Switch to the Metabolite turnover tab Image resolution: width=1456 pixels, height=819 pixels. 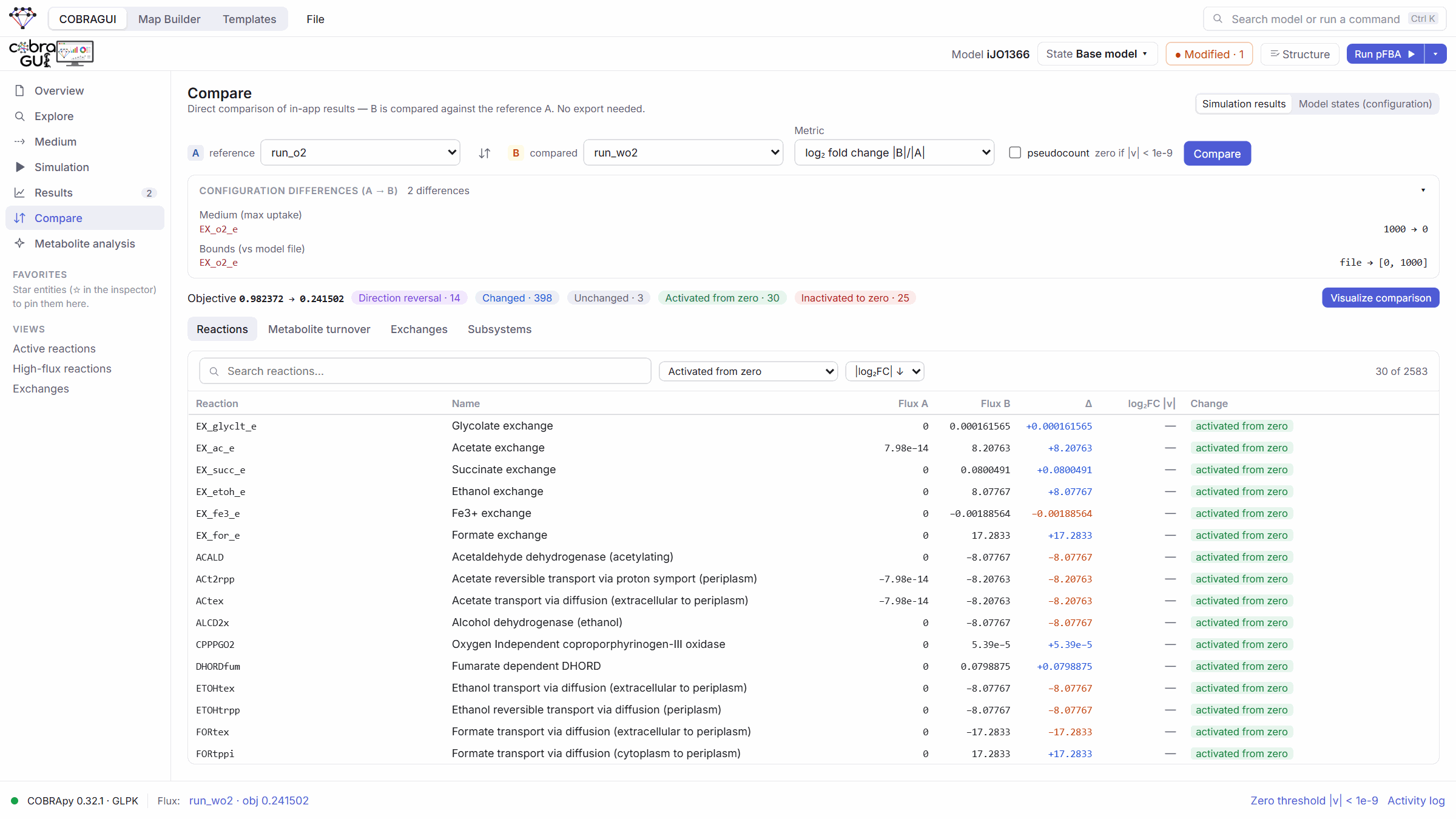click(x=319, y=329)
